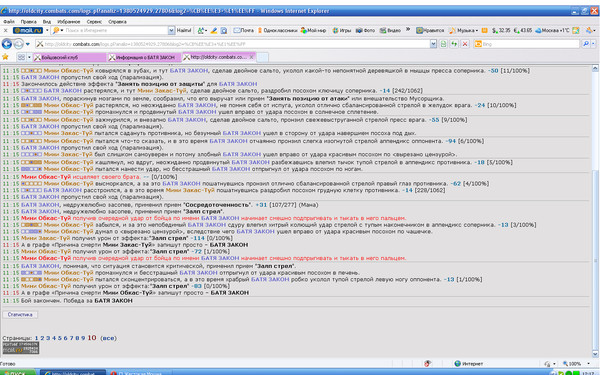
Task: Click the green Refresh arrows icon
Action: pos(454,44)
